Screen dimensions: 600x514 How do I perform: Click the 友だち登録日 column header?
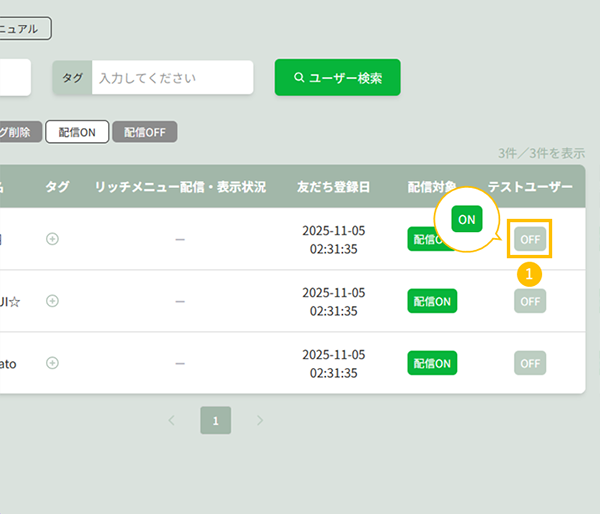[x=333, y=187]
